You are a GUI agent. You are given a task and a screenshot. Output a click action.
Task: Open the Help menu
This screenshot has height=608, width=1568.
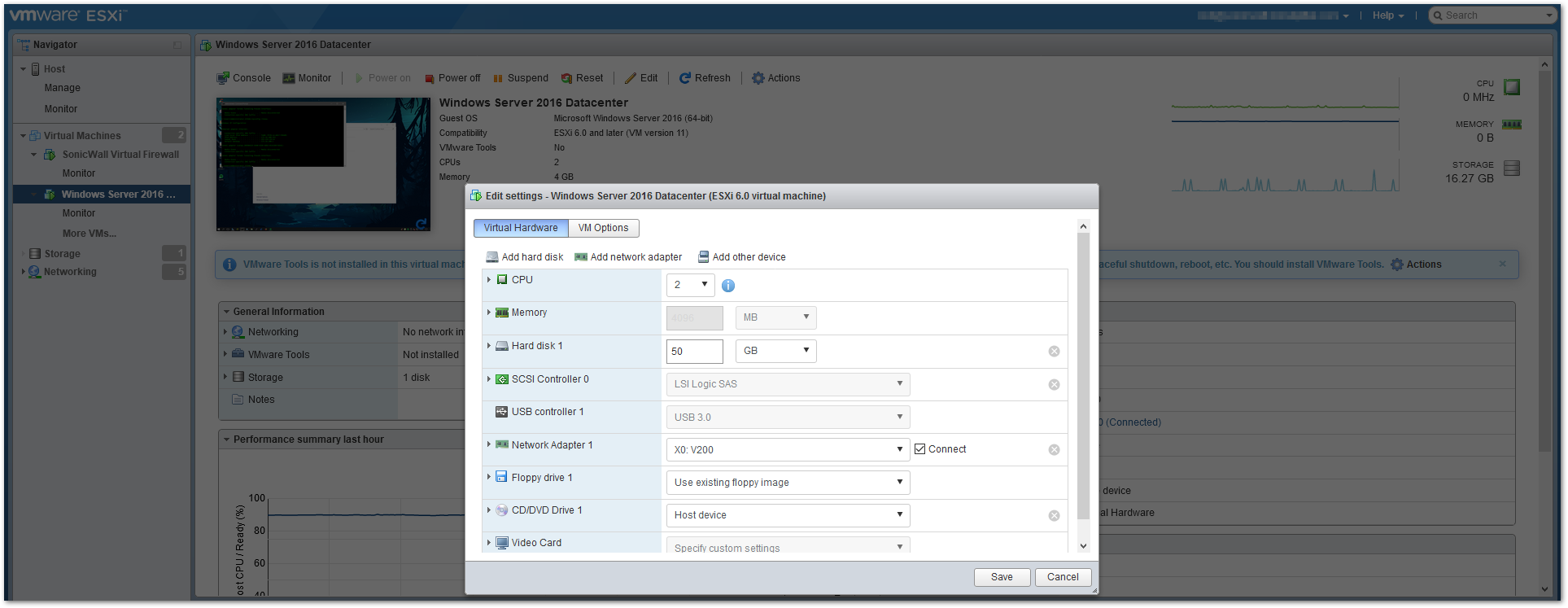[1387, 15]
